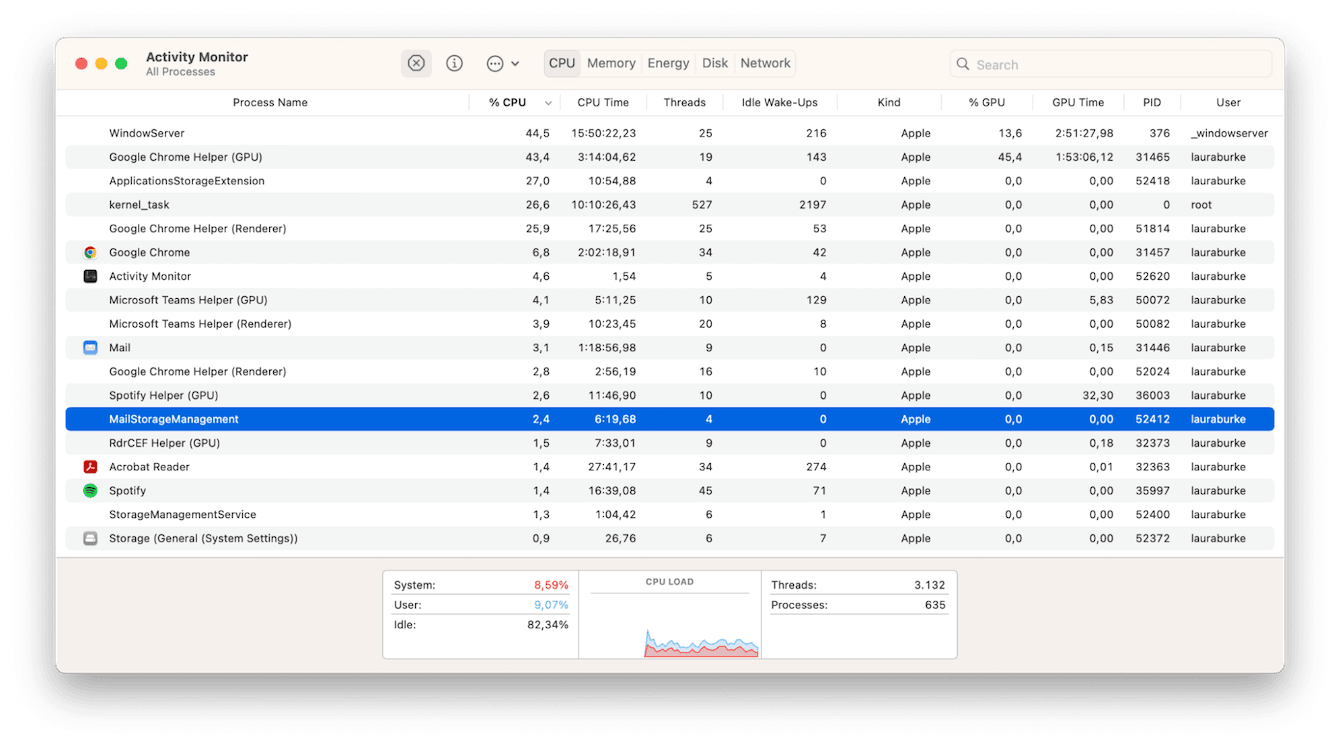The width and height of the screenshot is (1340, 747).
Task: Click the Mail app icon in list
Action: click(x=90, y=348)
